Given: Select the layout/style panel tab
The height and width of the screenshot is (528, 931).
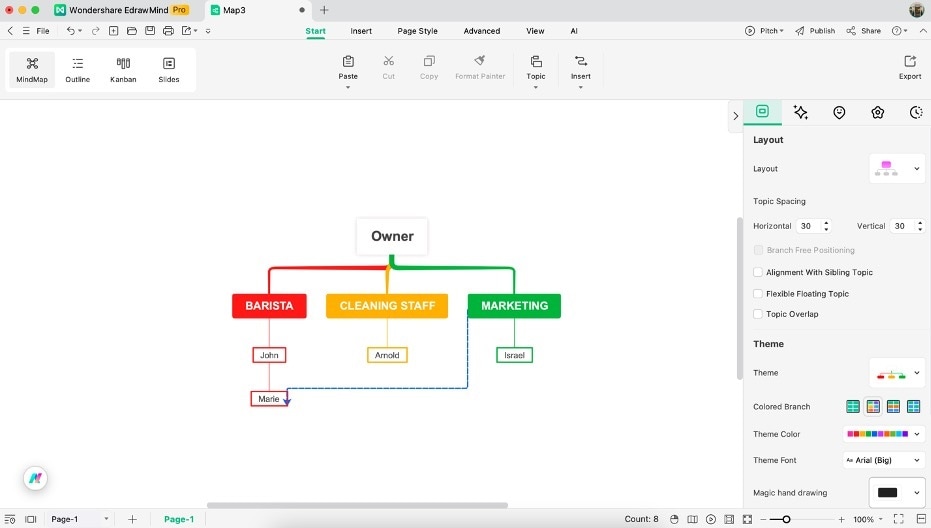Looking at the screenshot, I should coord(762,112).
